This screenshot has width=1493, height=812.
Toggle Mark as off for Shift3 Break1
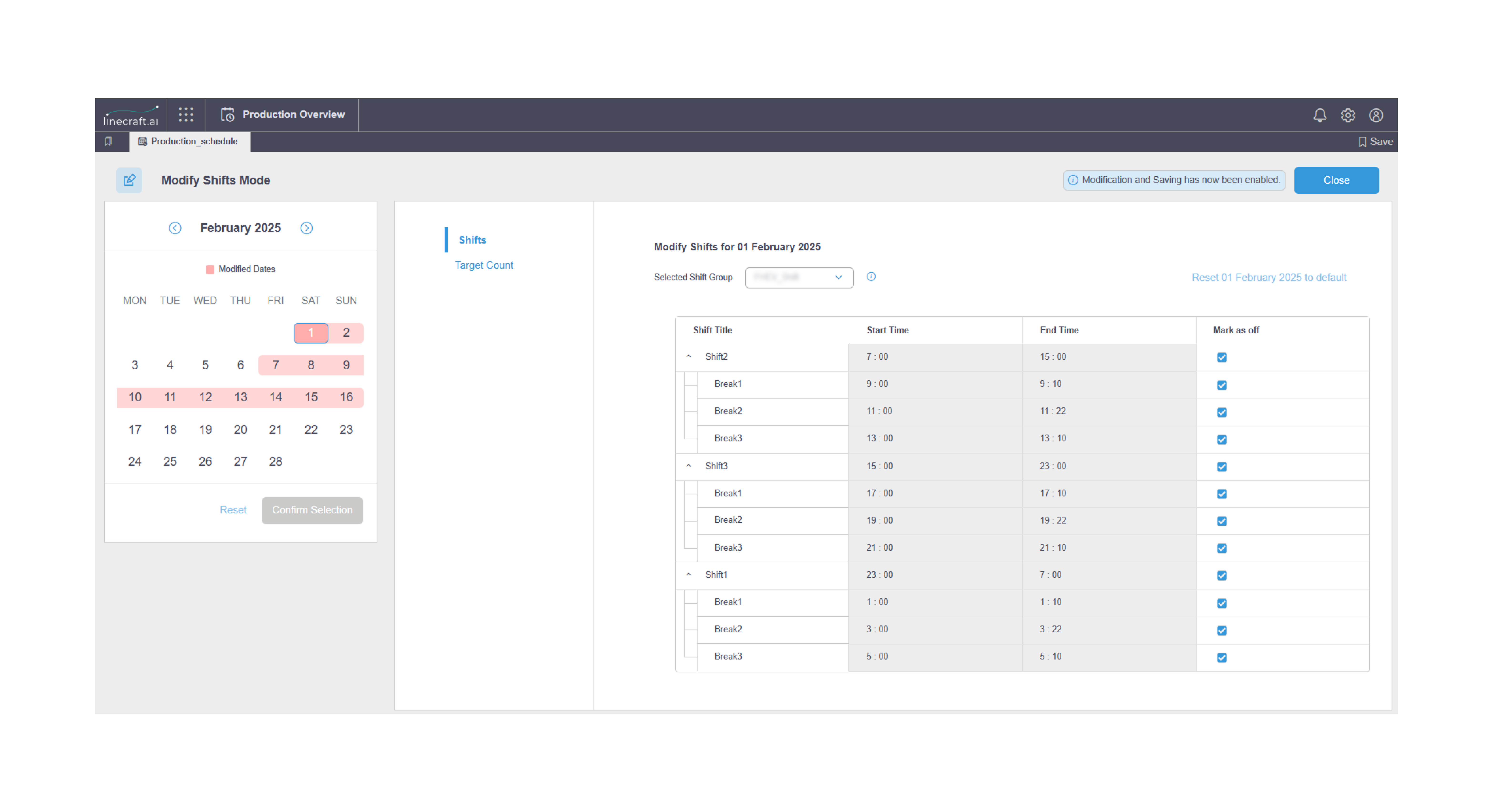[x=1222, y=494]
